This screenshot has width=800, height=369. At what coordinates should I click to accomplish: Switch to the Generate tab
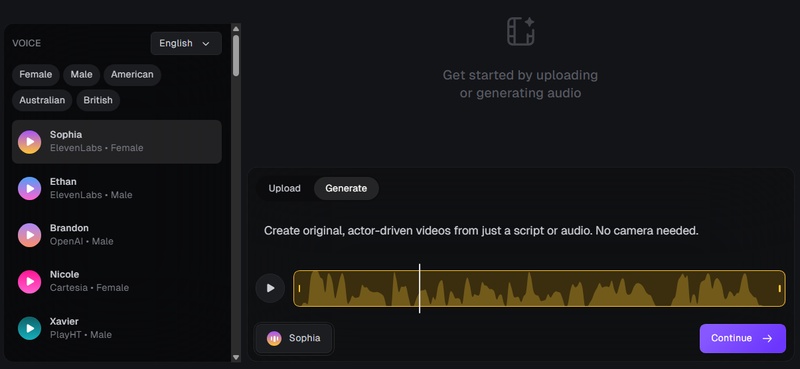[346, 188]
